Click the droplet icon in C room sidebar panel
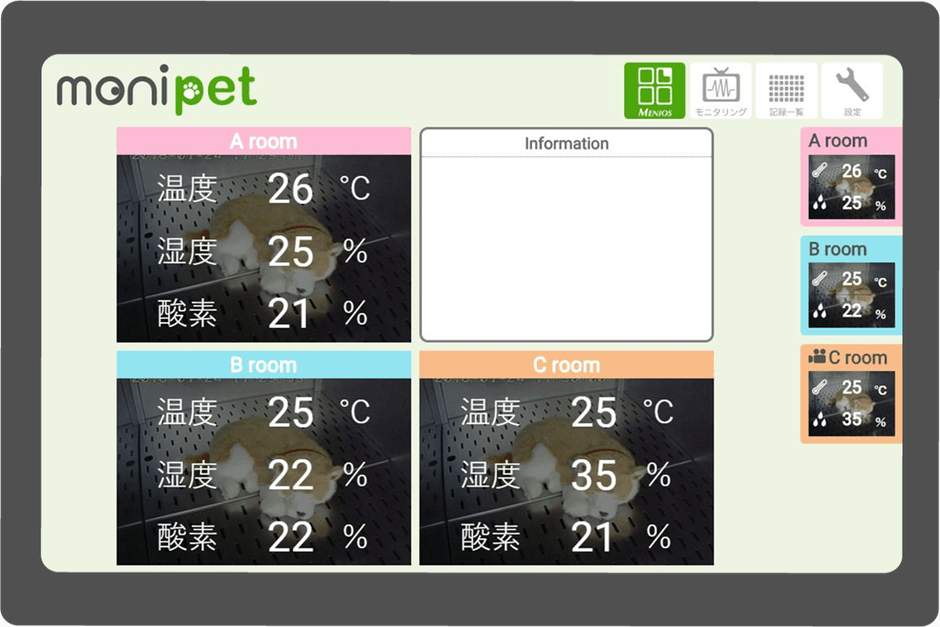Image resolution: width=940 pixels, height=627 pixels. (x=818, y=419)
